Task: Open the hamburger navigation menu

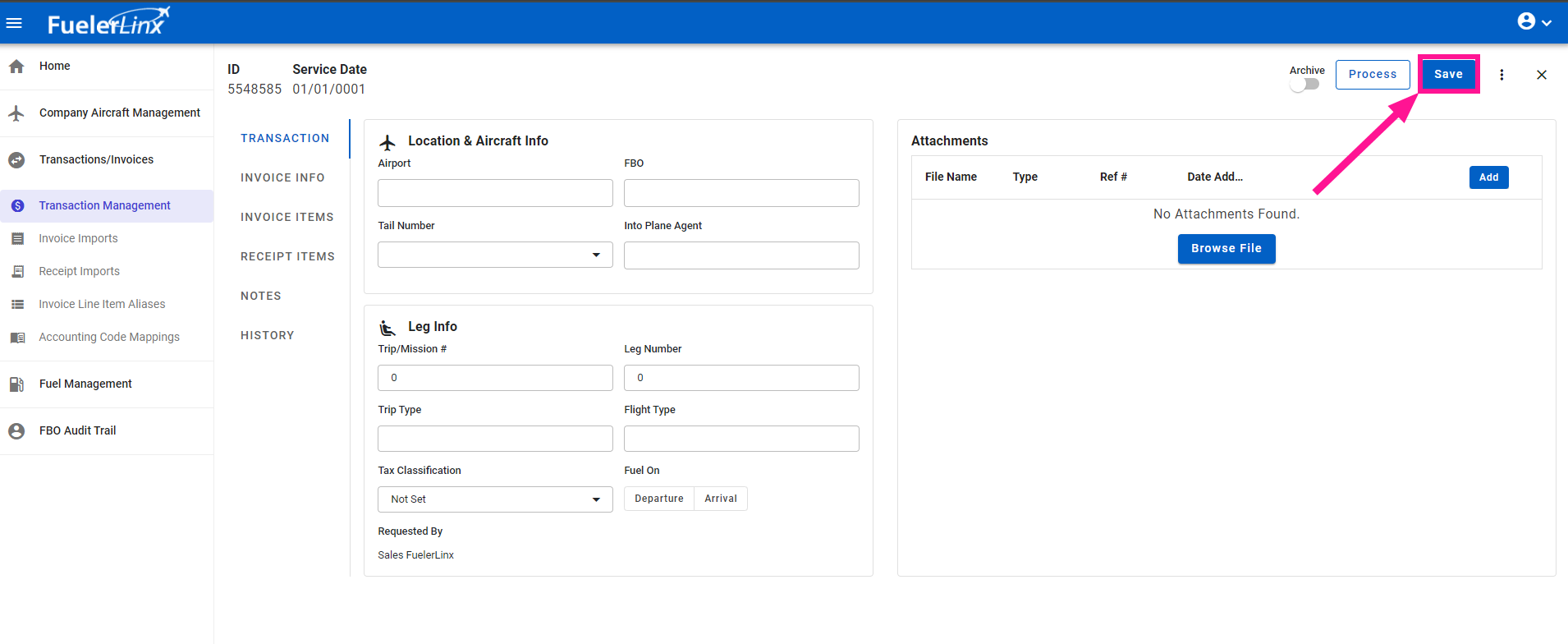Action: pos(14,23)
